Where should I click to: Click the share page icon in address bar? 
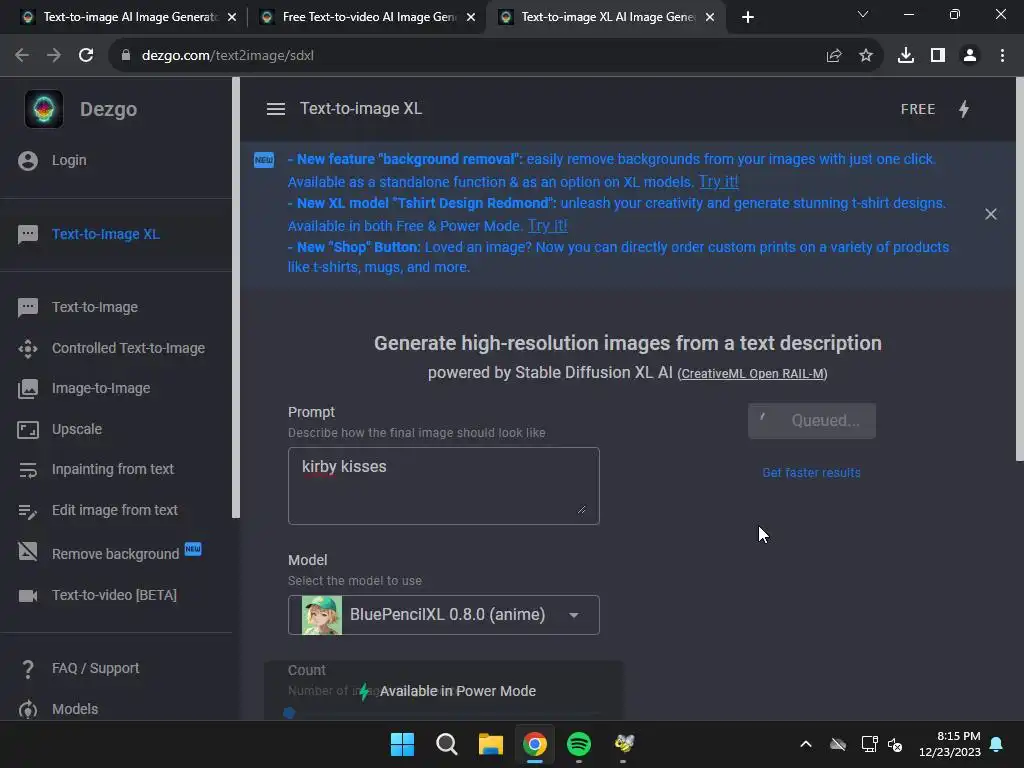(834, 56)
